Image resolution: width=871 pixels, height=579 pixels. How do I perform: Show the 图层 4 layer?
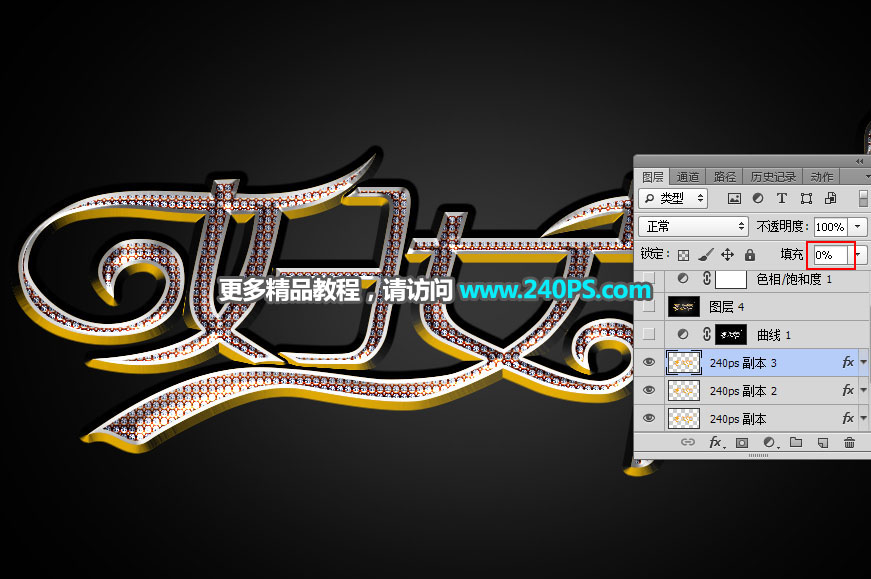tap(649, 306)
